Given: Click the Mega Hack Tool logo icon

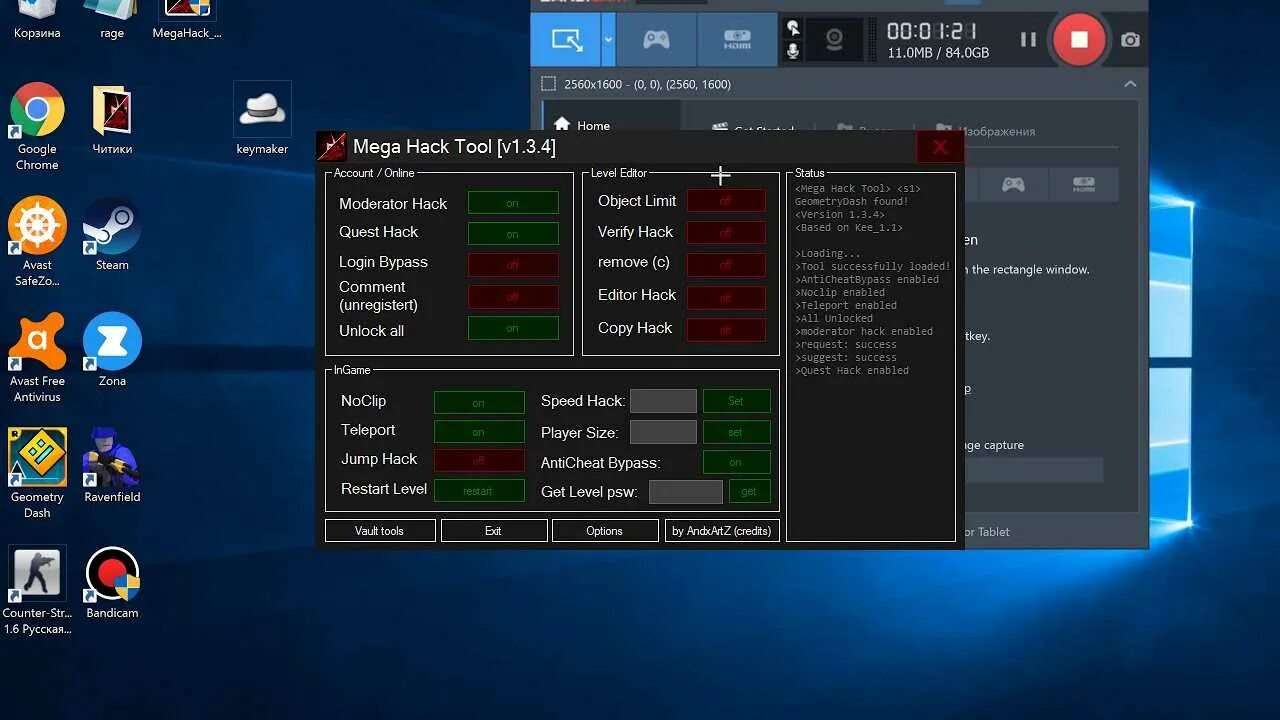Looking at the screenshot, I should (x=332, y=147).
